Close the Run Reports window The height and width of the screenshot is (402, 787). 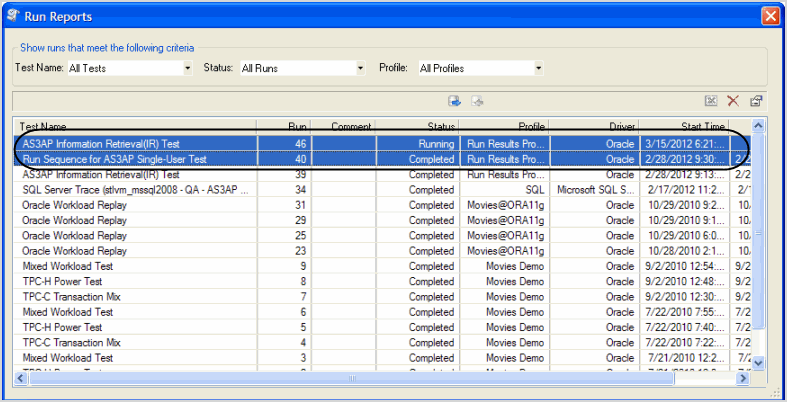(x=770, y=15)
